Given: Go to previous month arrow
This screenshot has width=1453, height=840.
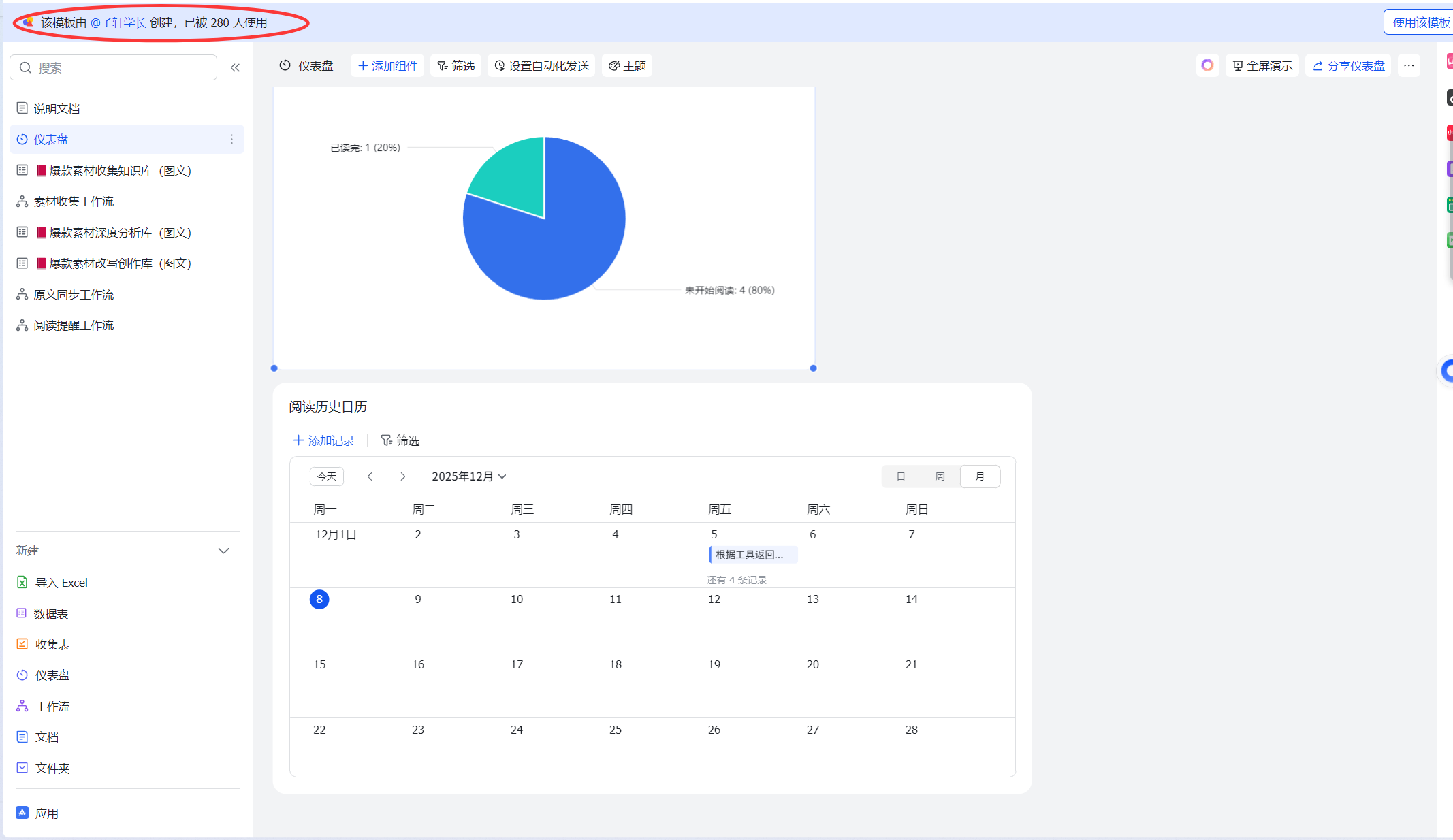Looking at the screenshot, I should (x=370, y=476).
